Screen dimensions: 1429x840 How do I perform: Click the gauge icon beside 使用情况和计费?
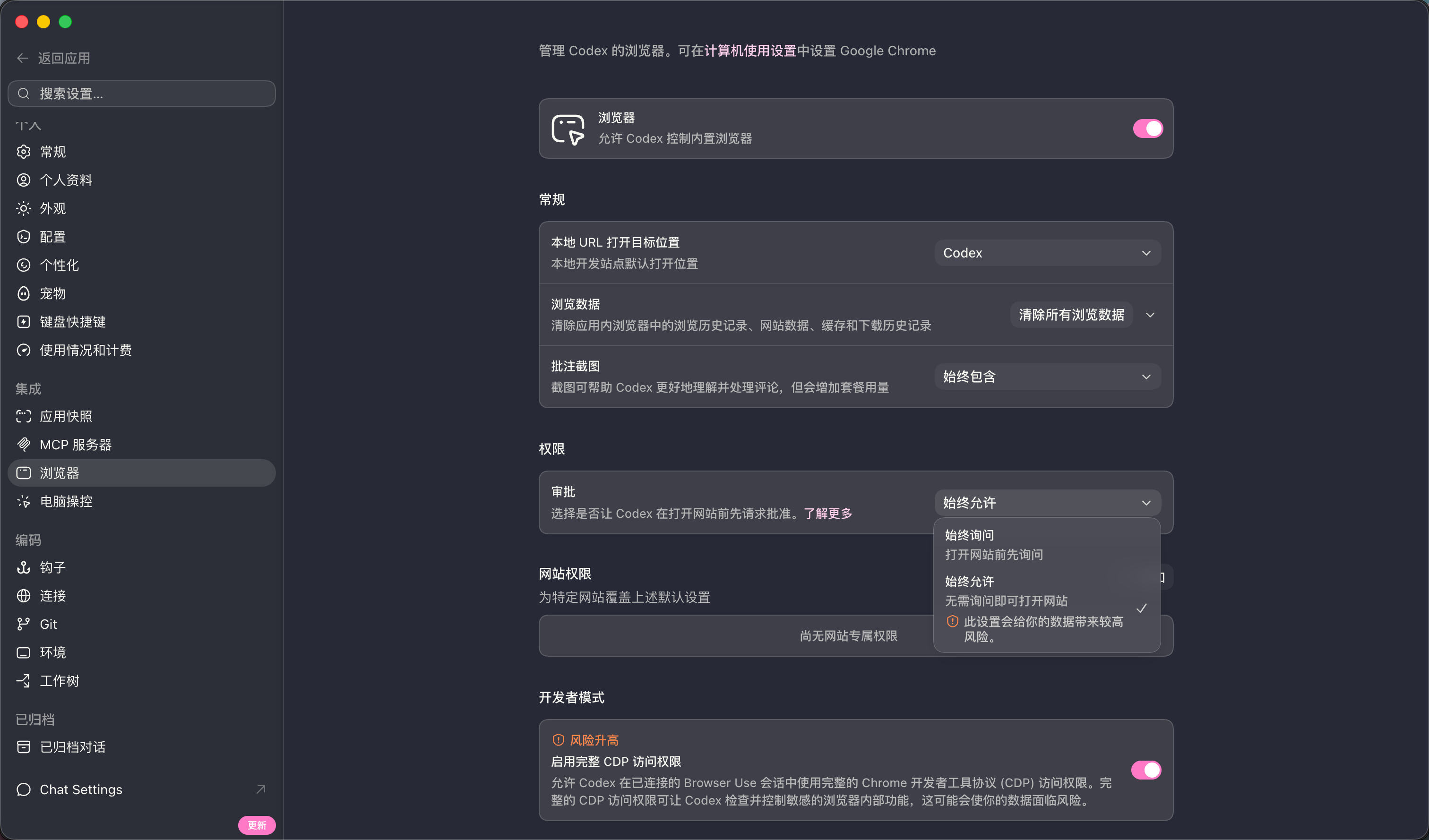(x=23, y=350)
